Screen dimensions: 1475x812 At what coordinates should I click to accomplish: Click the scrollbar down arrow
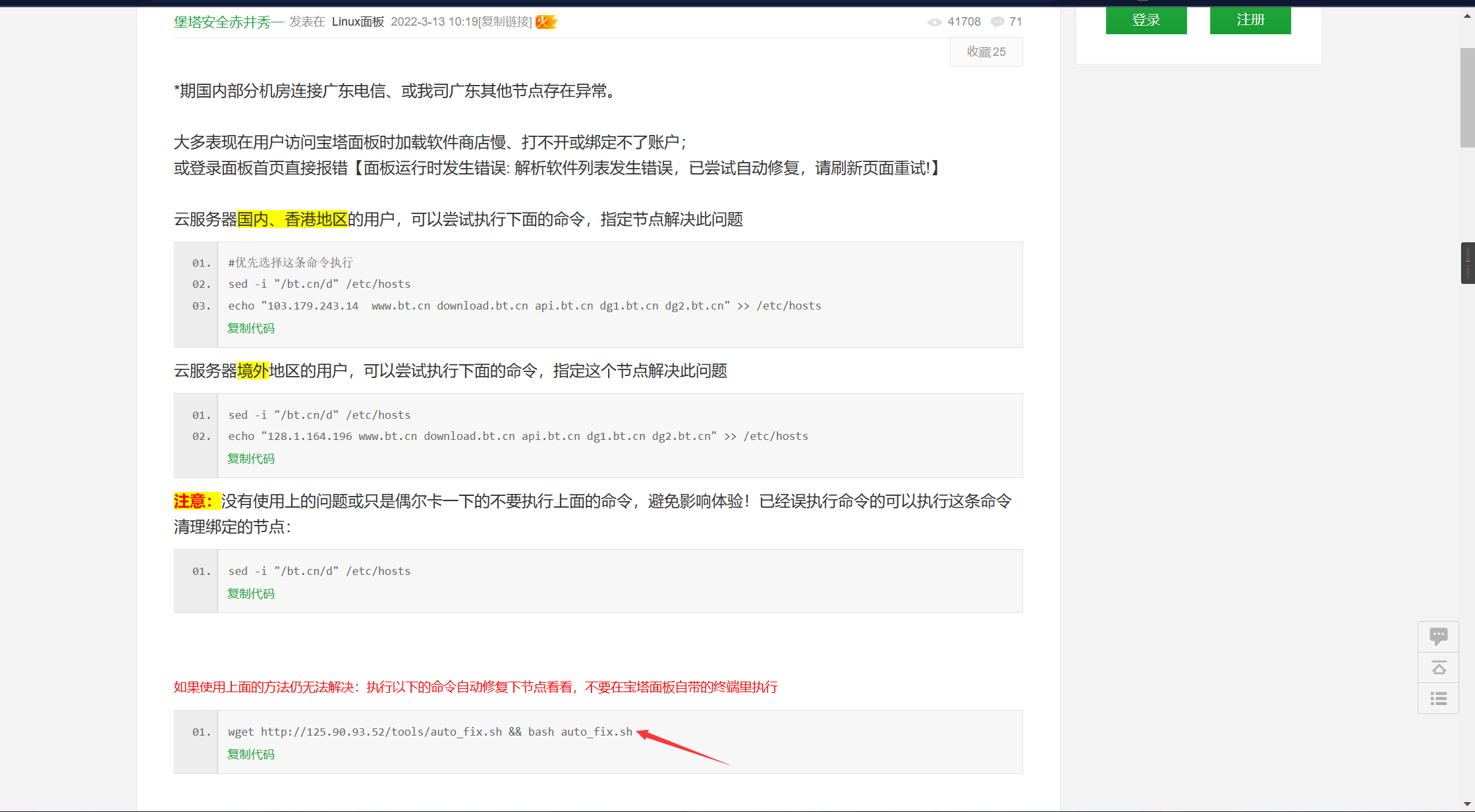[x=1468, y=804]
